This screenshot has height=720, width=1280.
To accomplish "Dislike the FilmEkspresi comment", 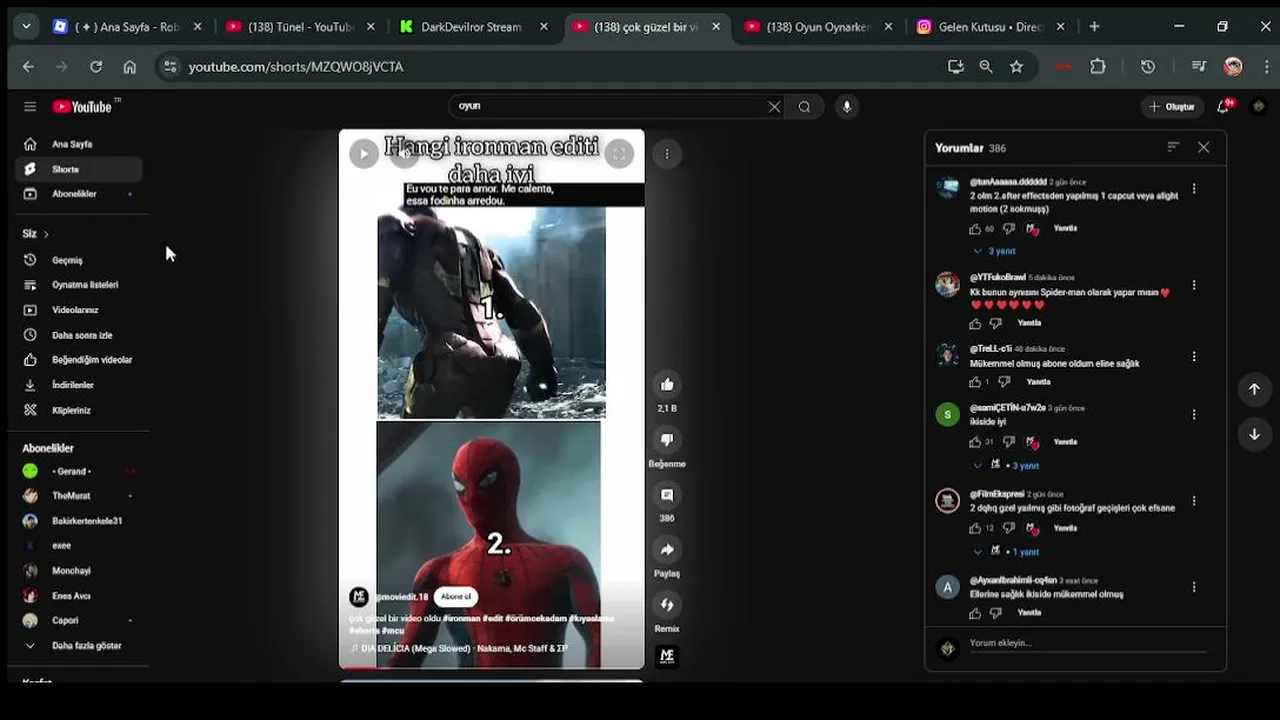I will [1008, 528].
